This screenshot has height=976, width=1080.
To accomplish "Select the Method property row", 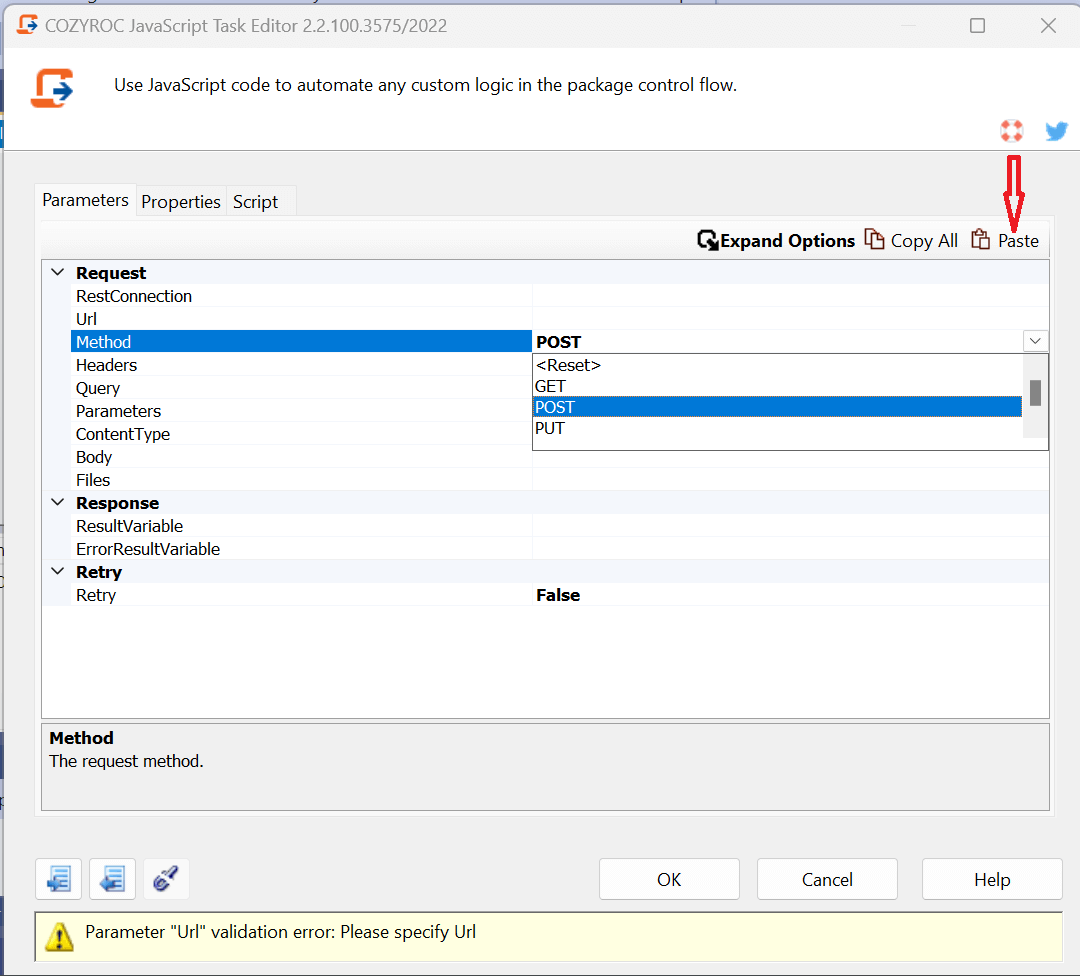I will coord(301,342).
